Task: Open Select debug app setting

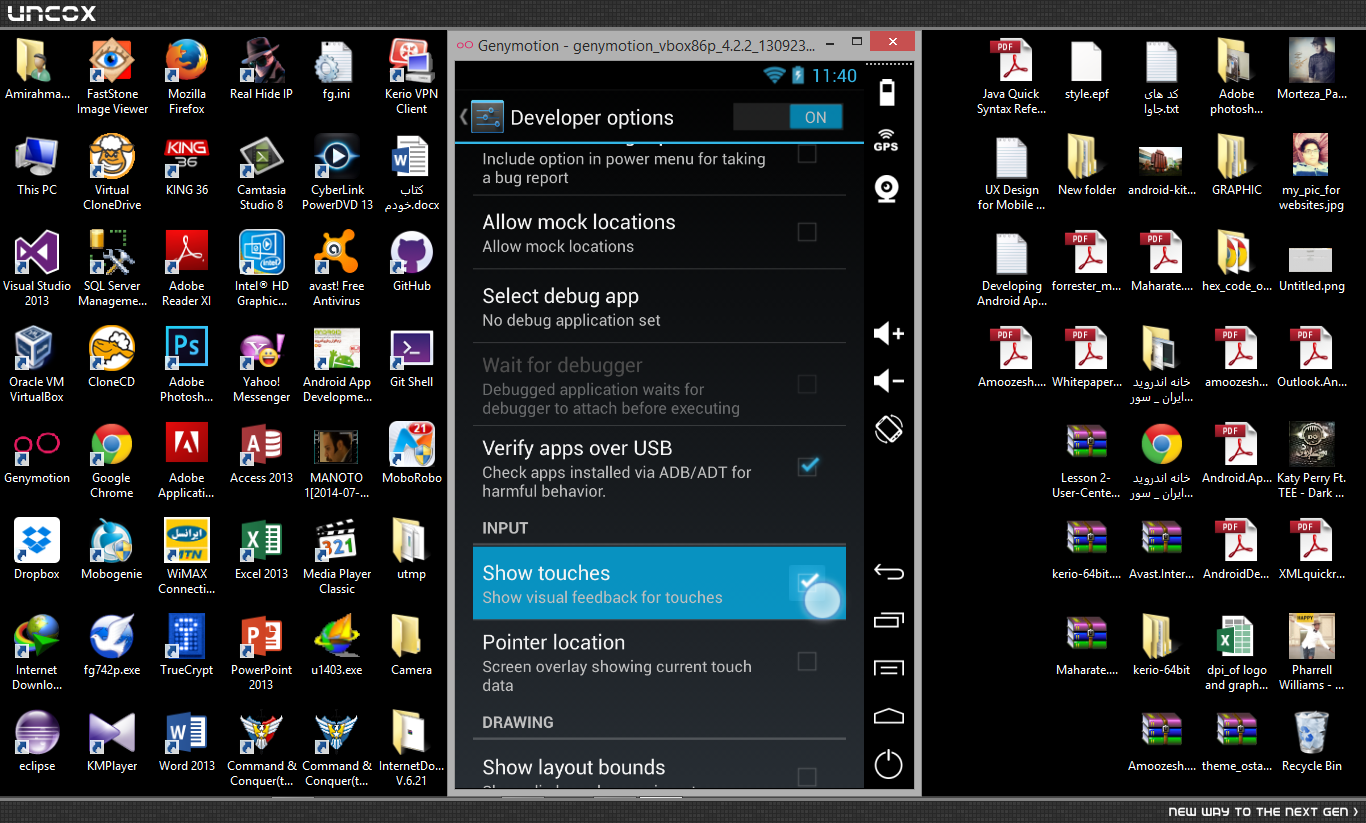Action: pos(659,307)
